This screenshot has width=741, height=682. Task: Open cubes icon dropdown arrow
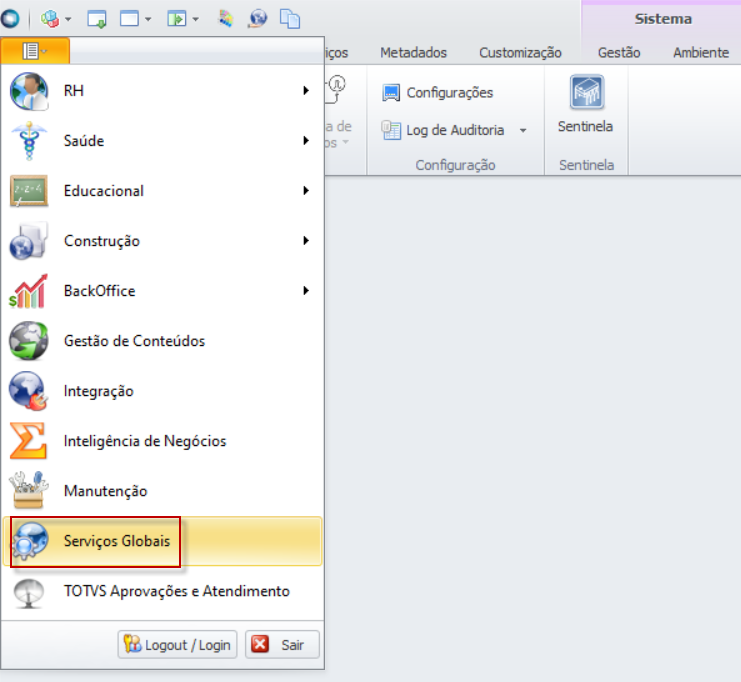tap(68, 19)
